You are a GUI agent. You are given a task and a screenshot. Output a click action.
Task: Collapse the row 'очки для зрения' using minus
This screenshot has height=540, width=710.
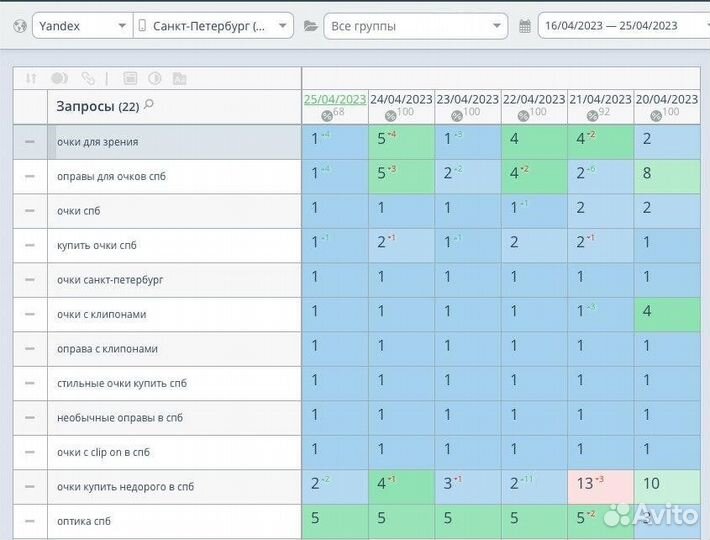pos(30,142)
